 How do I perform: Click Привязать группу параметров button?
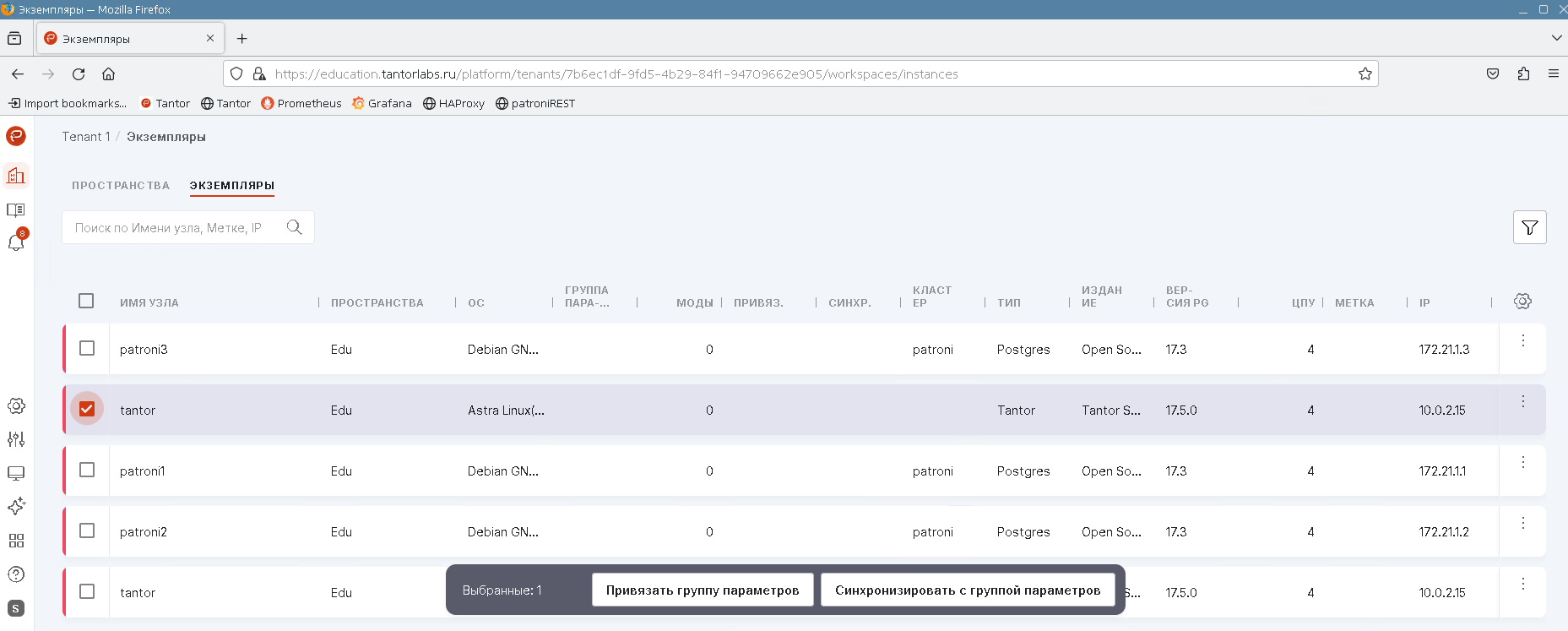(702, 590)
